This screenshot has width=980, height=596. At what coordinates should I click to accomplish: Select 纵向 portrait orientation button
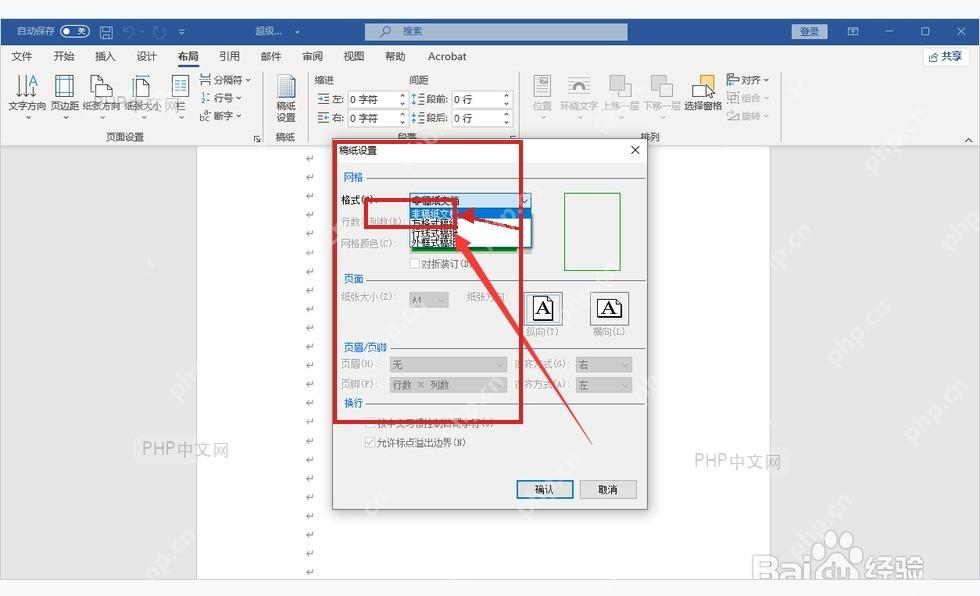pyautogui.click(x=542, y=309)
